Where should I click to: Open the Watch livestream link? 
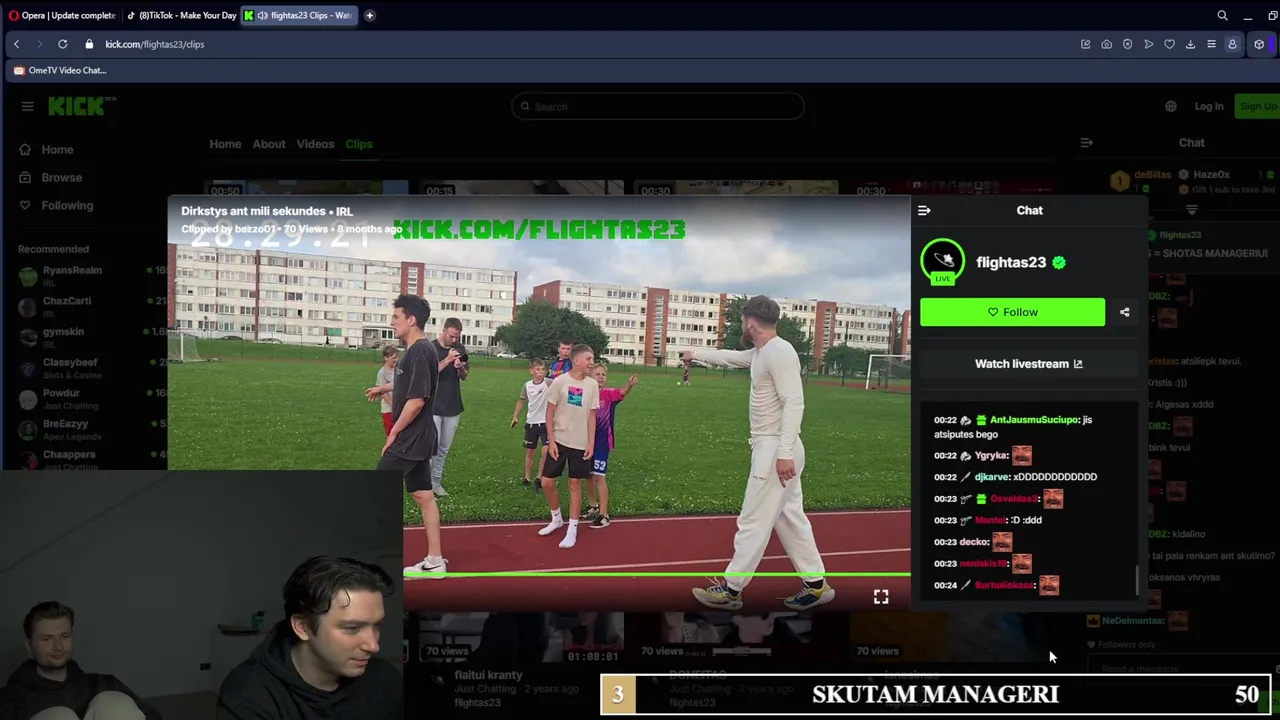1028,364
